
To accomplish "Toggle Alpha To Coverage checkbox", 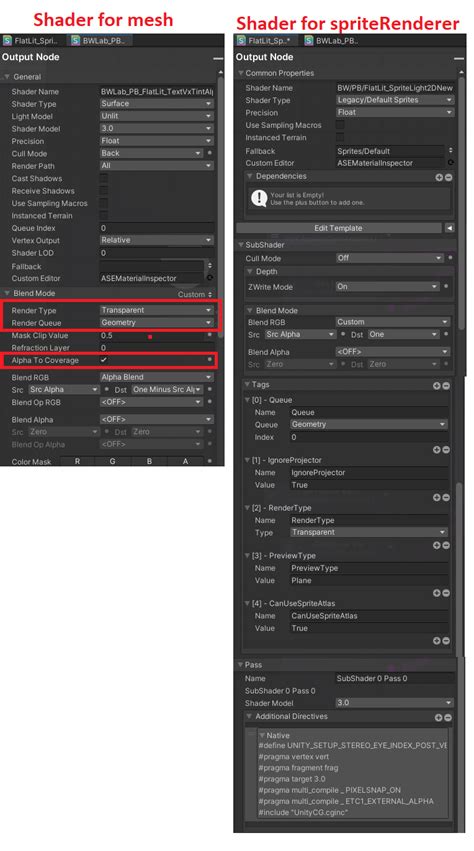I will (x=104, y=360).
